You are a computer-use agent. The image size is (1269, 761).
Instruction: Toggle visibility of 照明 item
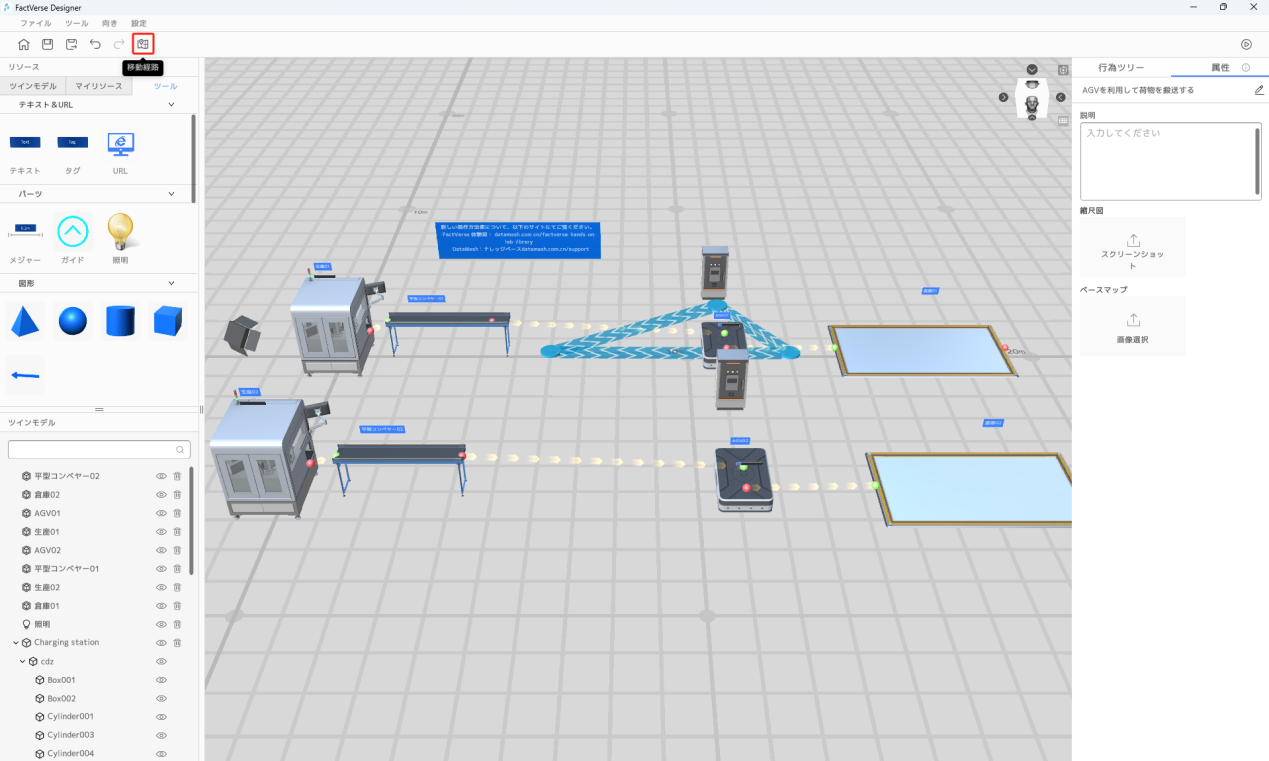click(x=161, y=624)
